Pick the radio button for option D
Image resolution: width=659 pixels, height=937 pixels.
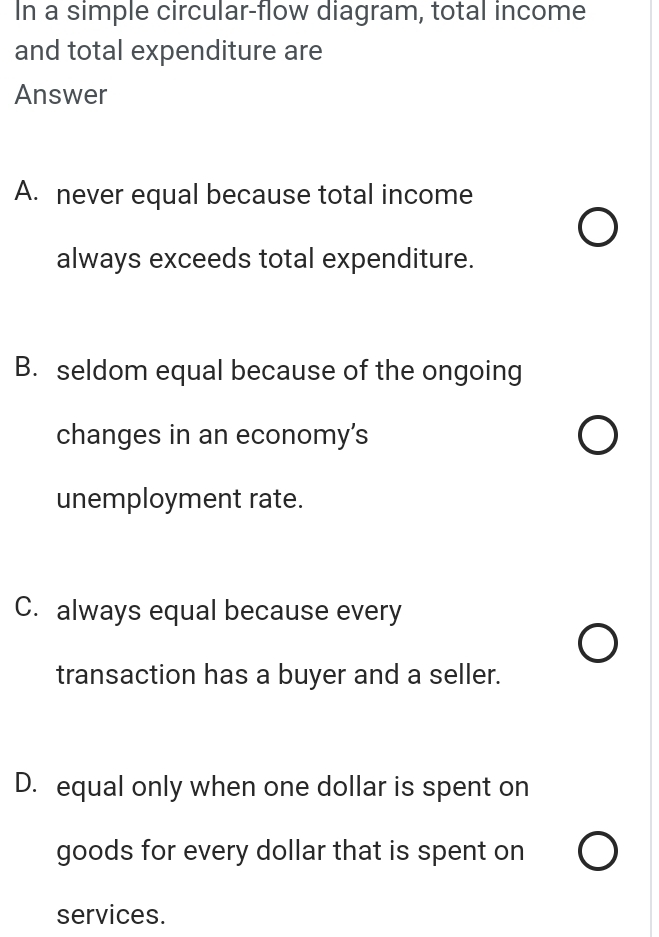(597, 851)
